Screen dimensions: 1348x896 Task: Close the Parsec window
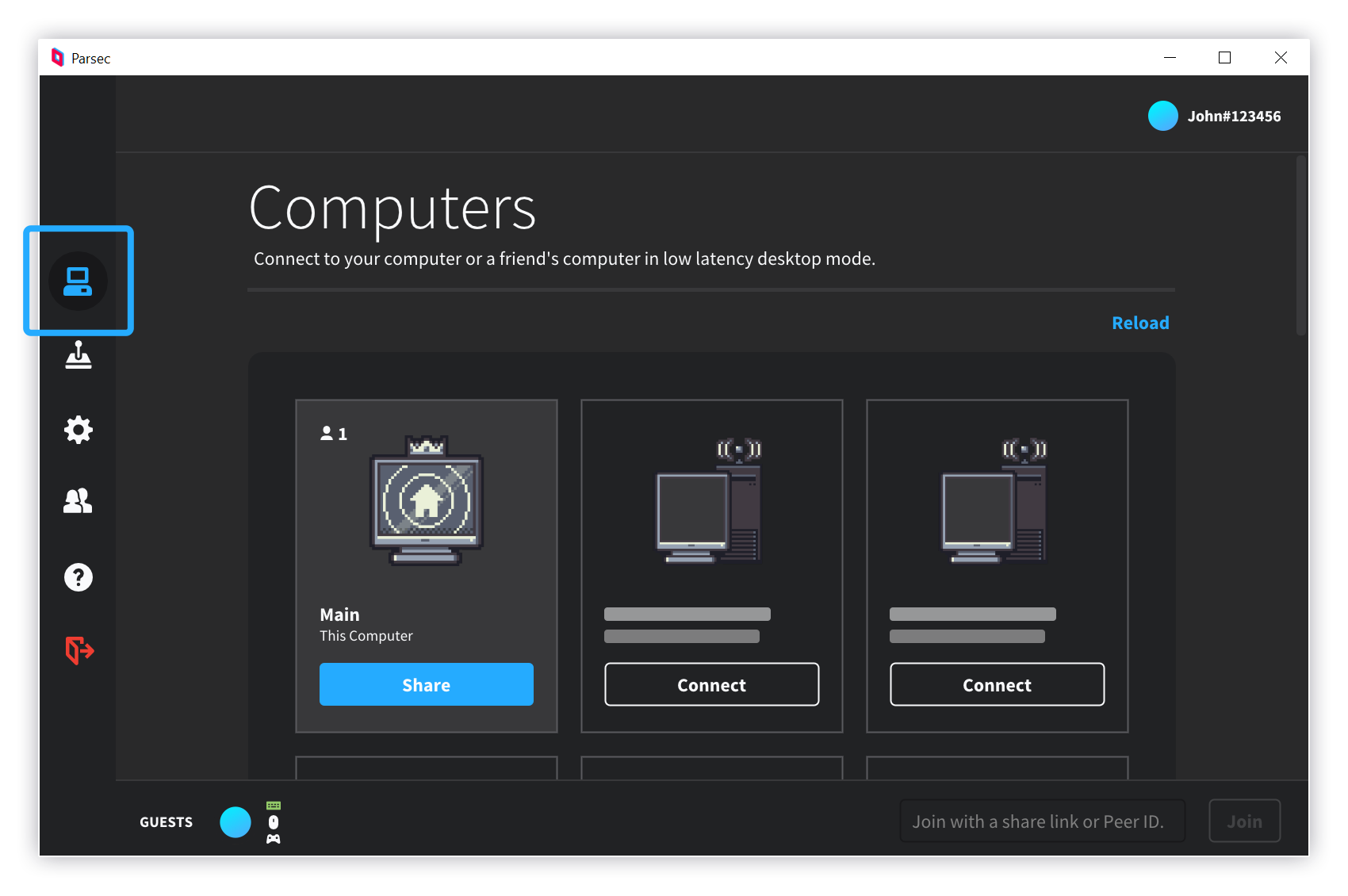1281,57
